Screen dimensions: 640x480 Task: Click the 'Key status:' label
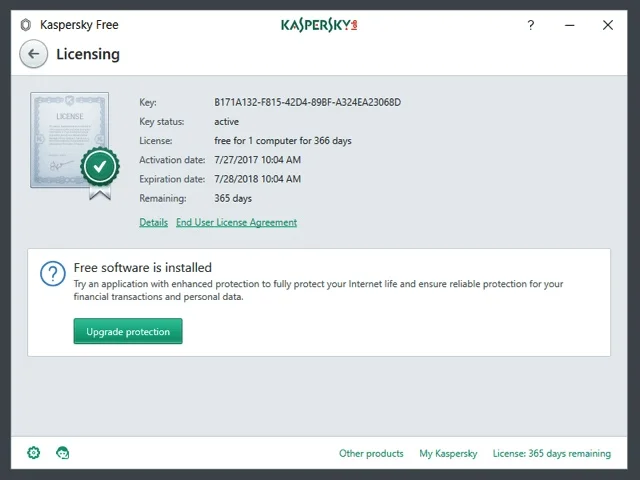point(162,122)
